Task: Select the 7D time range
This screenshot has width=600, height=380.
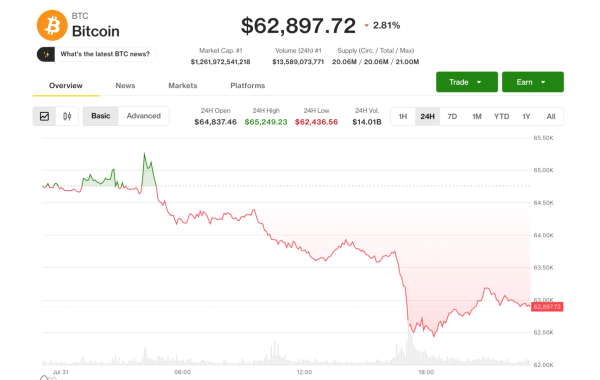Action: 452,116
